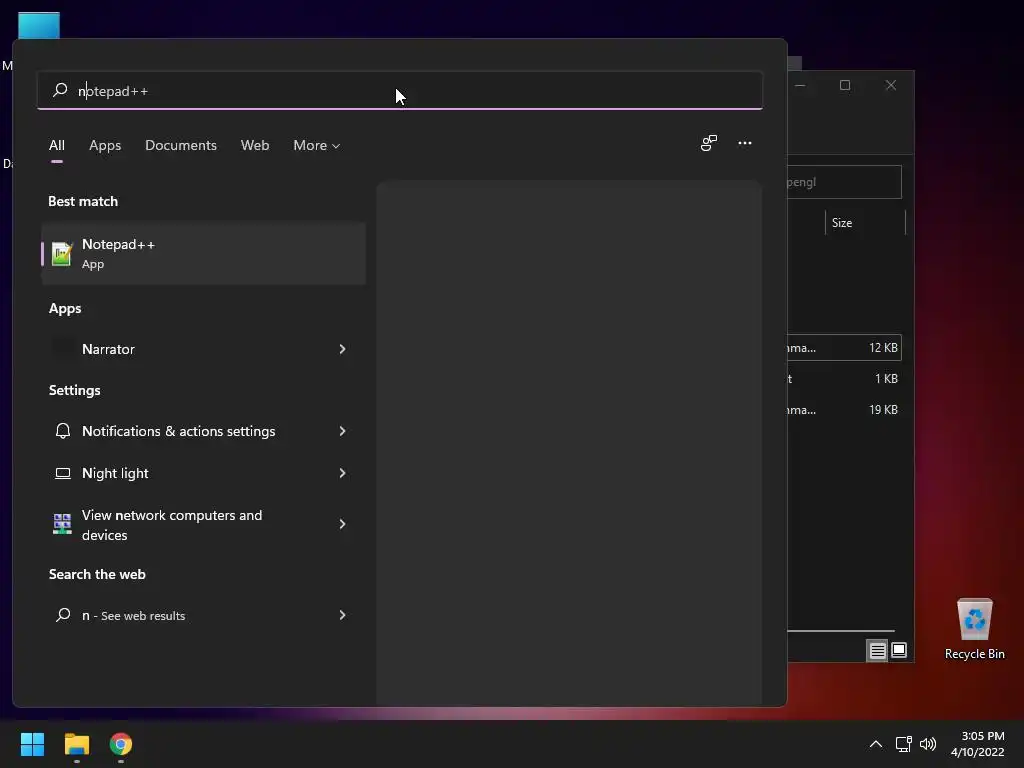Select the Web search tab
Image resolution: width=1024 pixels, height=768 pixels.
coord(255,145)
